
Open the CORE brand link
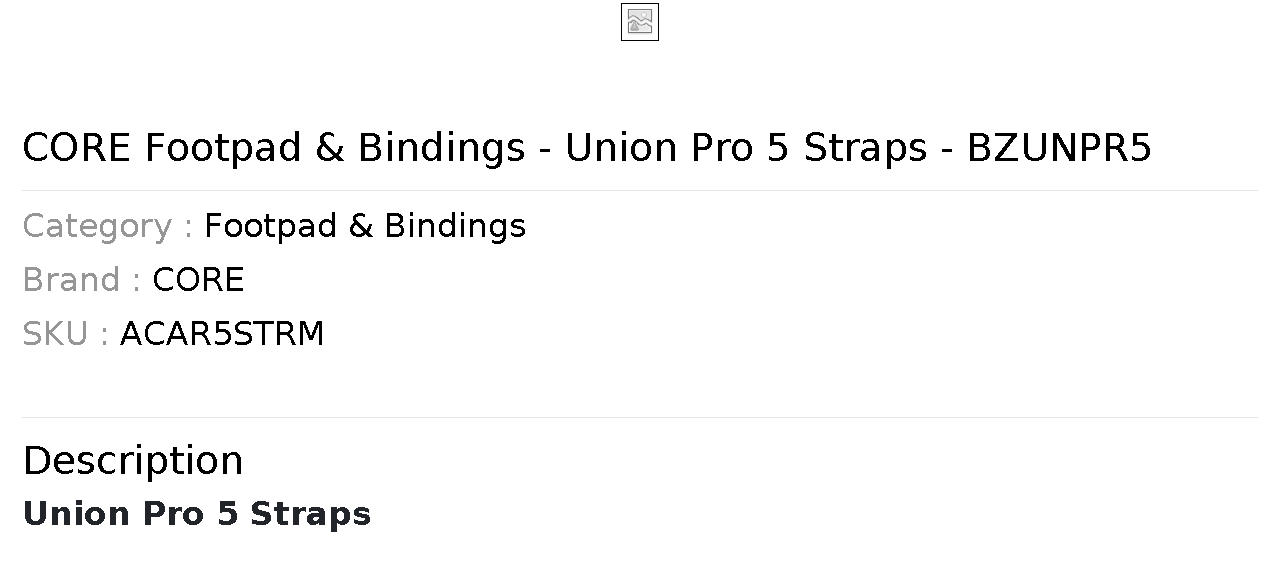pyautogui.click(x=198, y=280)
